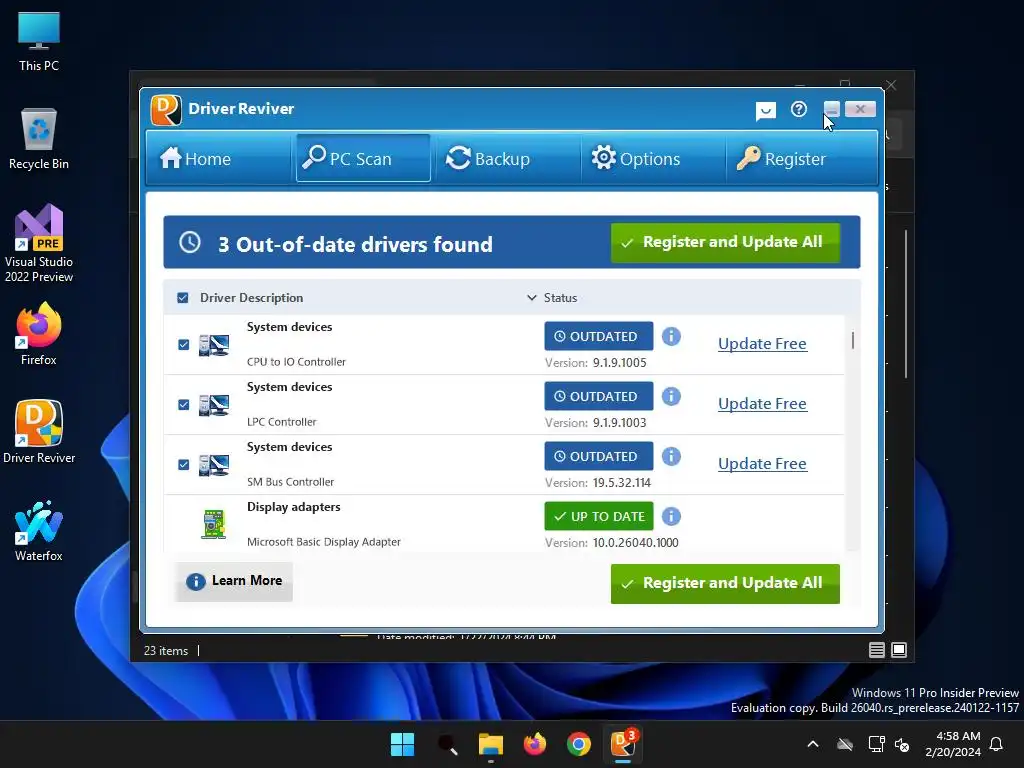This screenshot has height=768, width=1024.
Task: Click the Display adapters device icon
Action: pos(214,524)
